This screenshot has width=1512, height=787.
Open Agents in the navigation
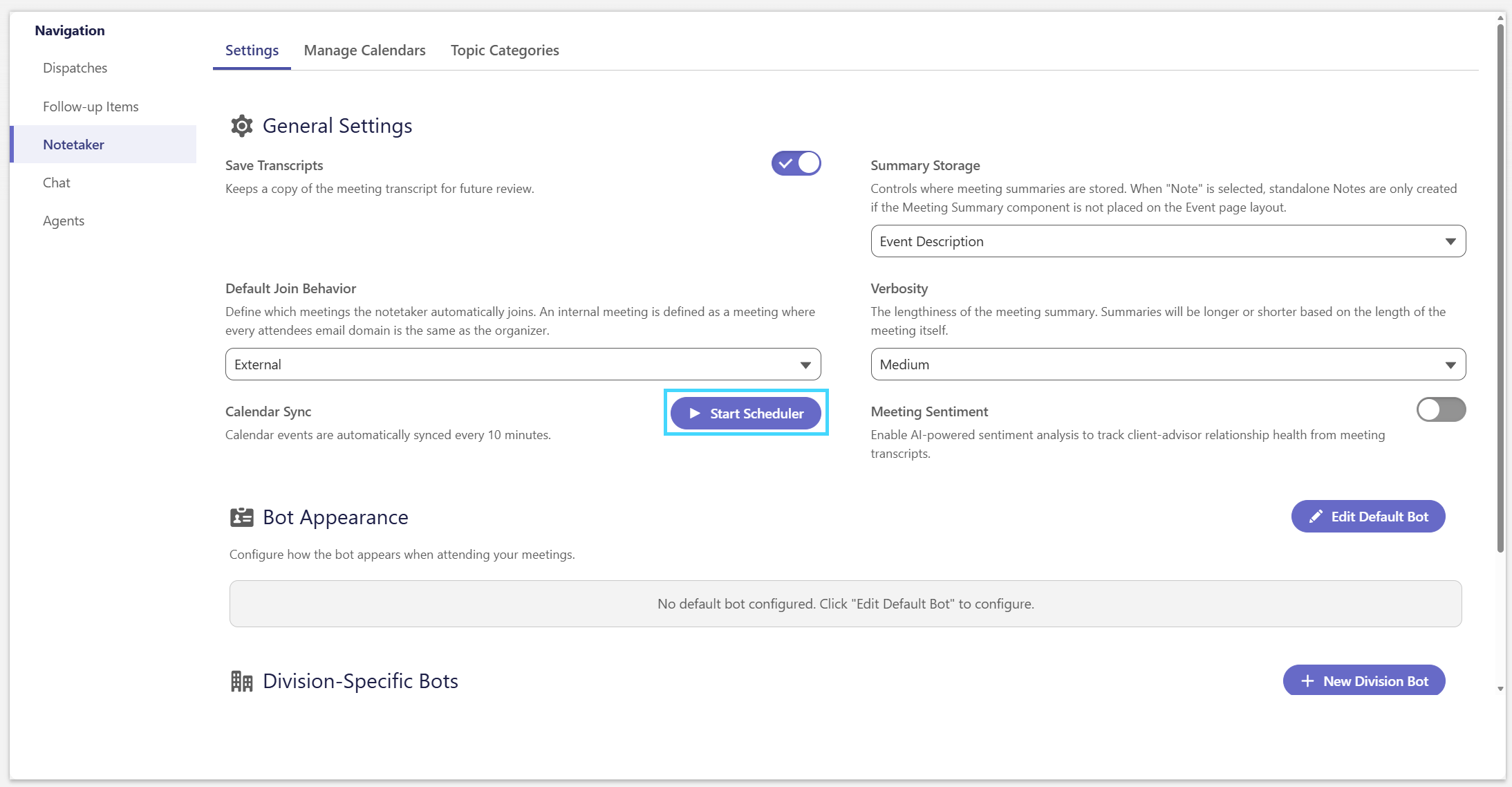(103, 221)
